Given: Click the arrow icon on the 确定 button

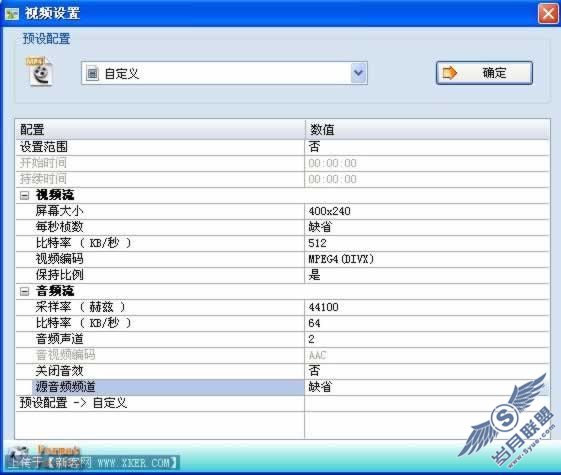Looking at the screenshot, I should [x=450, y=73].
